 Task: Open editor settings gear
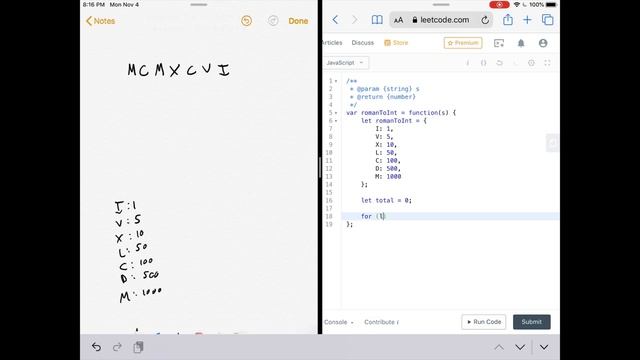click(x=531, y=63)
